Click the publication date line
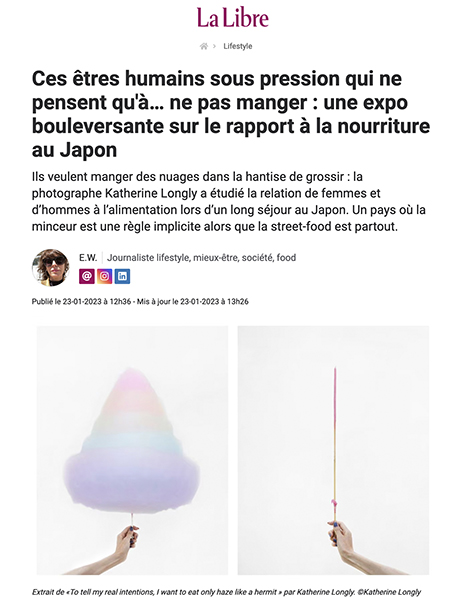 (x=140, y=301)
